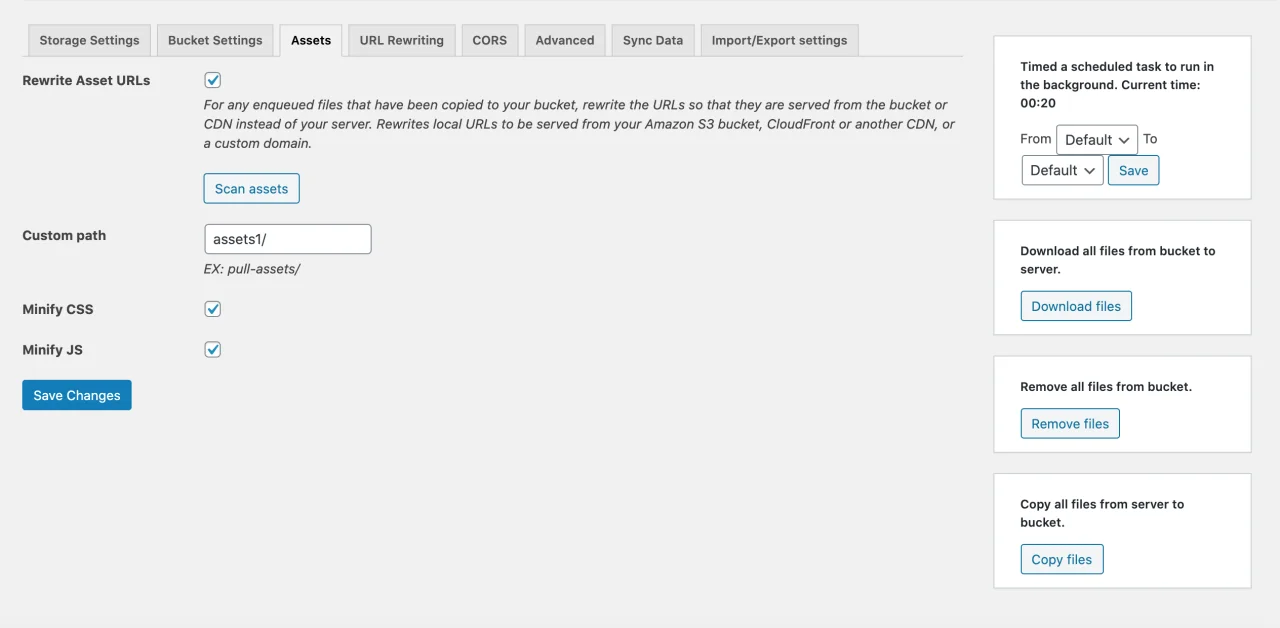Click the Save Changes button
Viewport: 1280px width, 628px height.
[77, 395]
